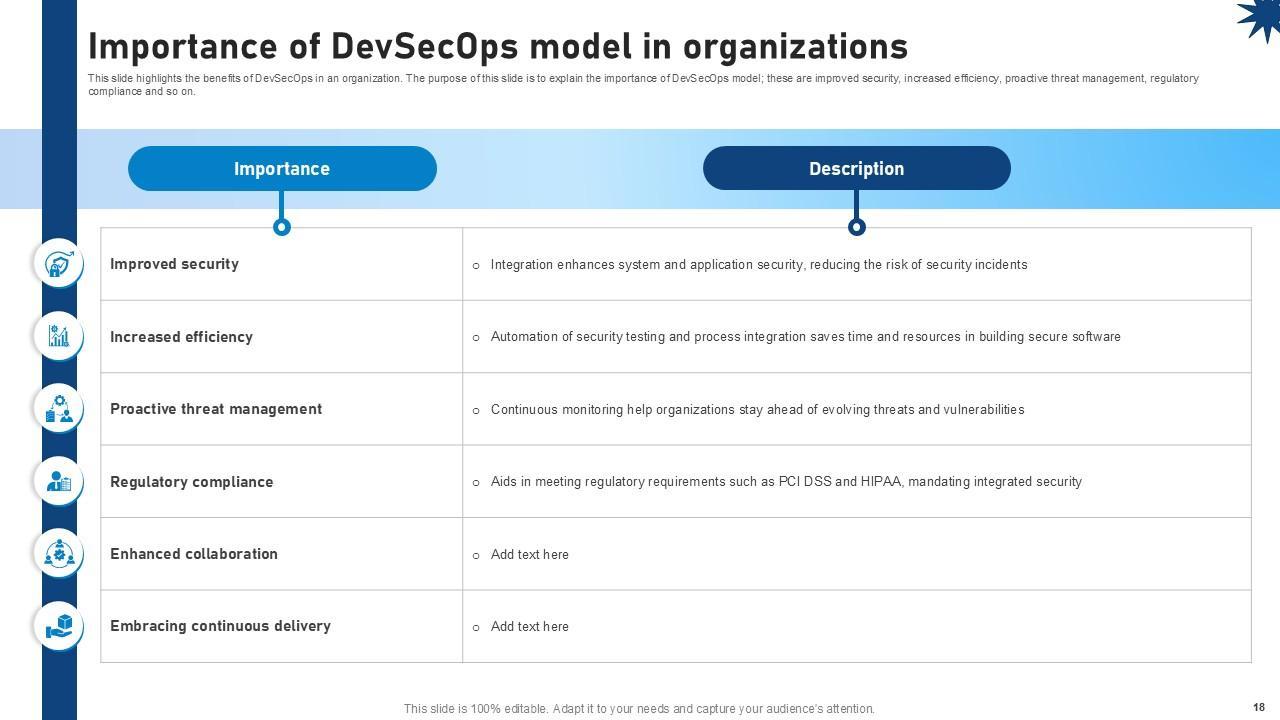This screenshot has width=1280, height=720.
Task: Select the 'Increased efficiency' cell
Action: pyautogui.click(x=281, y=337)
